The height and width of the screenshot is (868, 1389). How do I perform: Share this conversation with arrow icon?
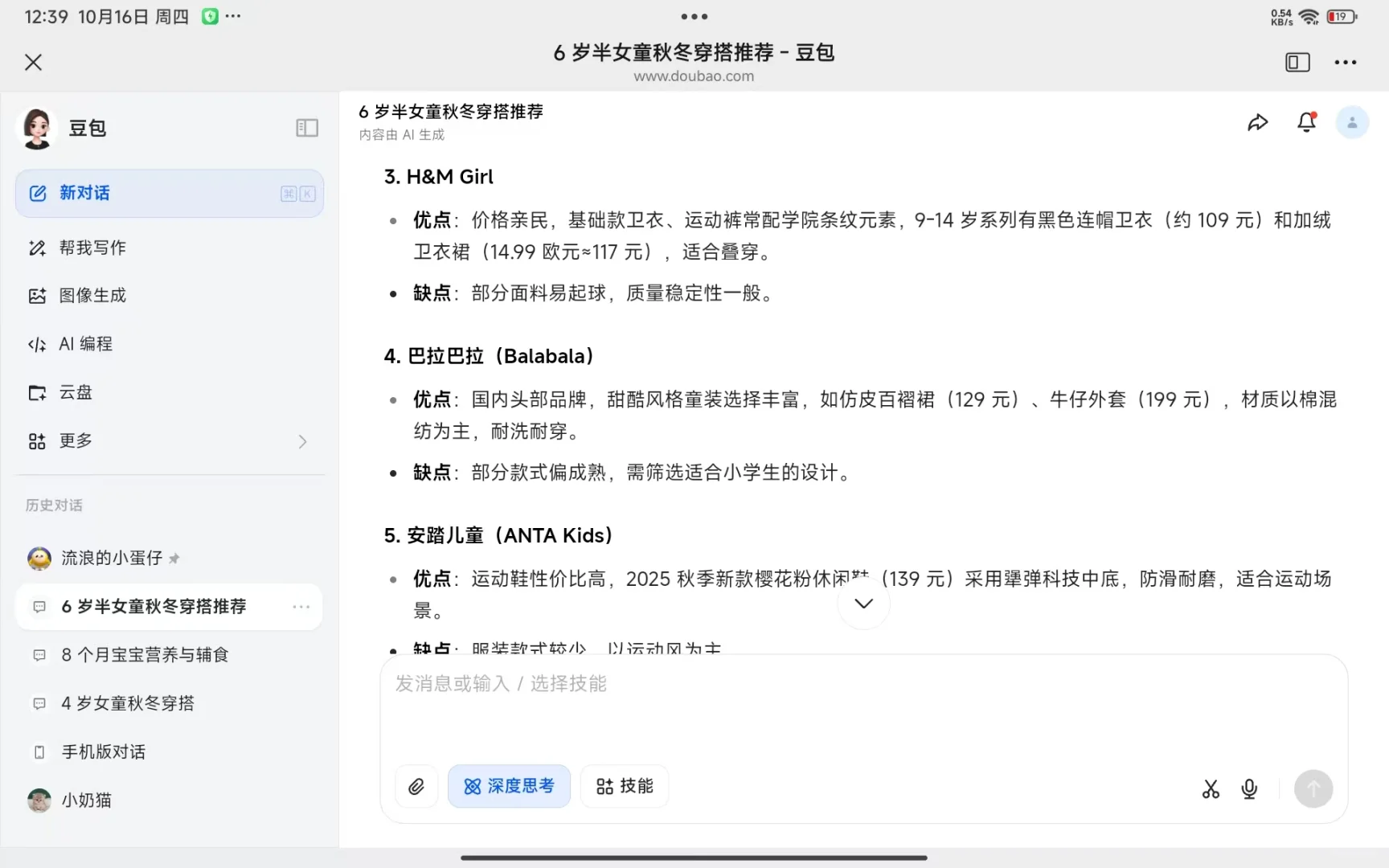click(1258, 122)
